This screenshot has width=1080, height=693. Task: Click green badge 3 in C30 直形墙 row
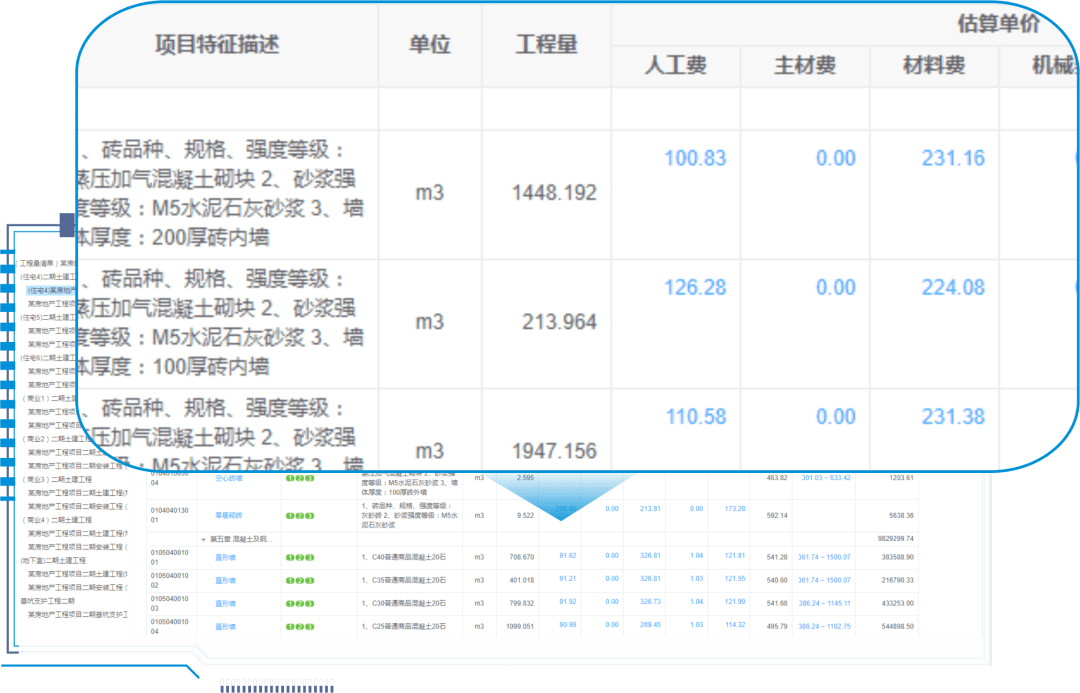click(x=310, y=604)
